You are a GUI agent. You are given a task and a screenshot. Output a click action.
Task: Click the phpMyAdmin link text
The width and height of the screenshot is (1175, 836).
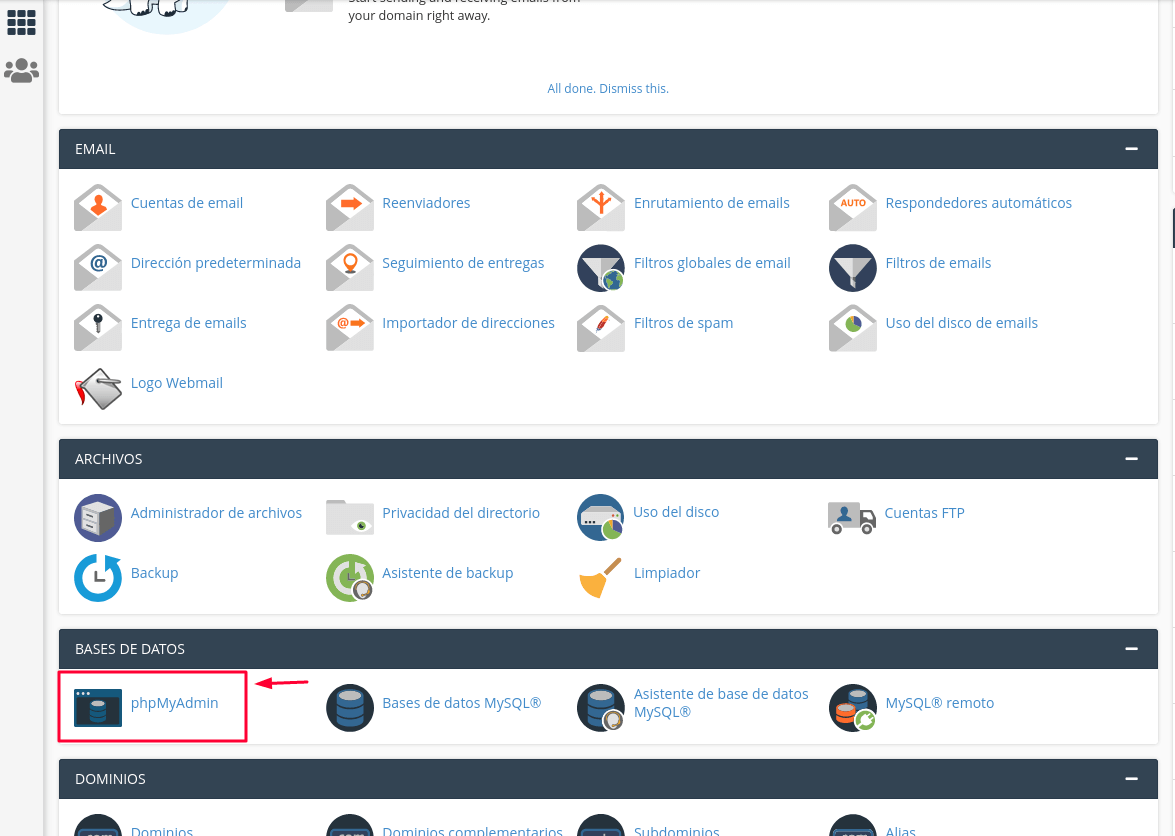175,703
